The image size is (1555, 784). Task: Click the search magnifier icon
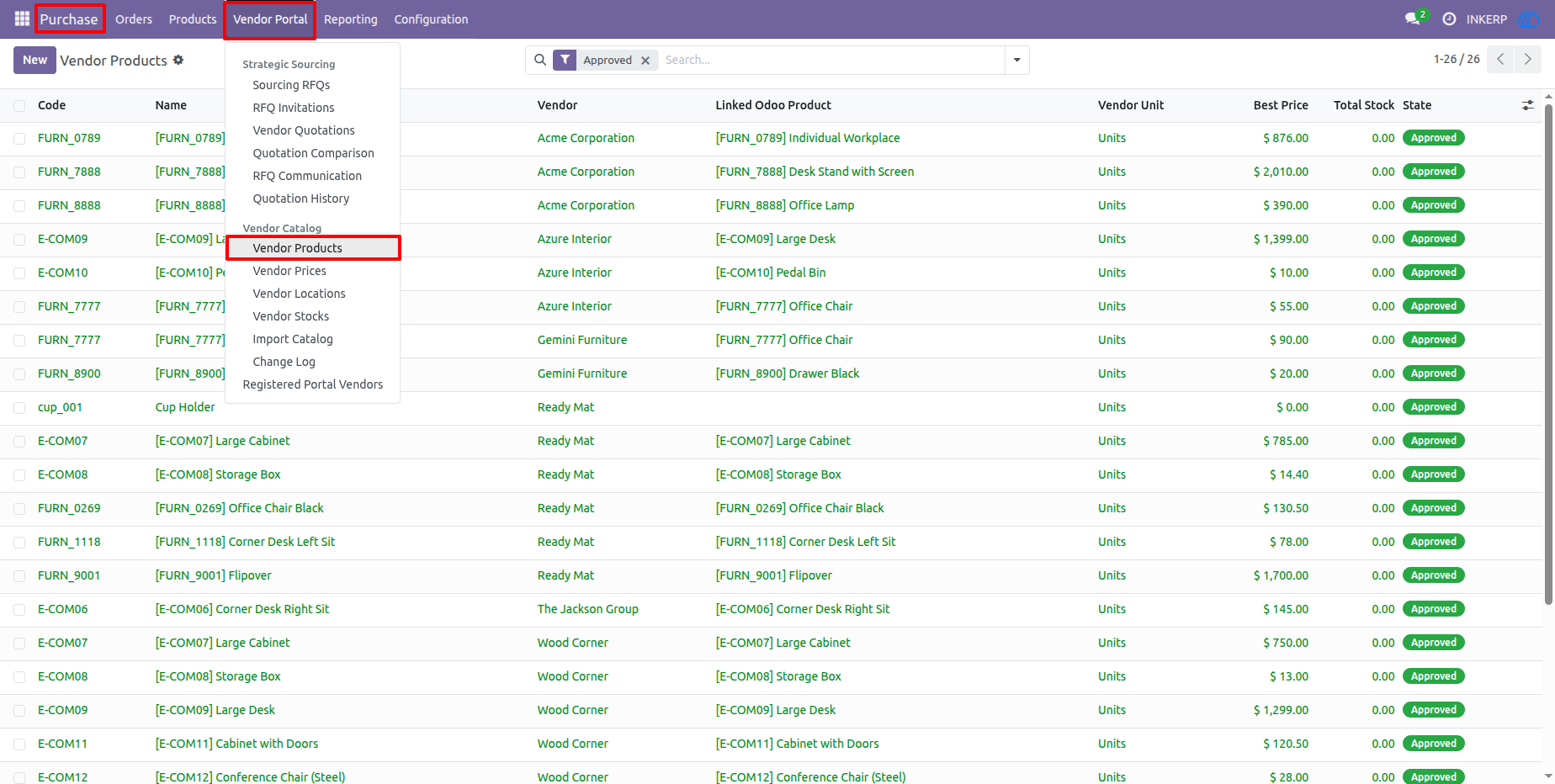coord(540,60)
